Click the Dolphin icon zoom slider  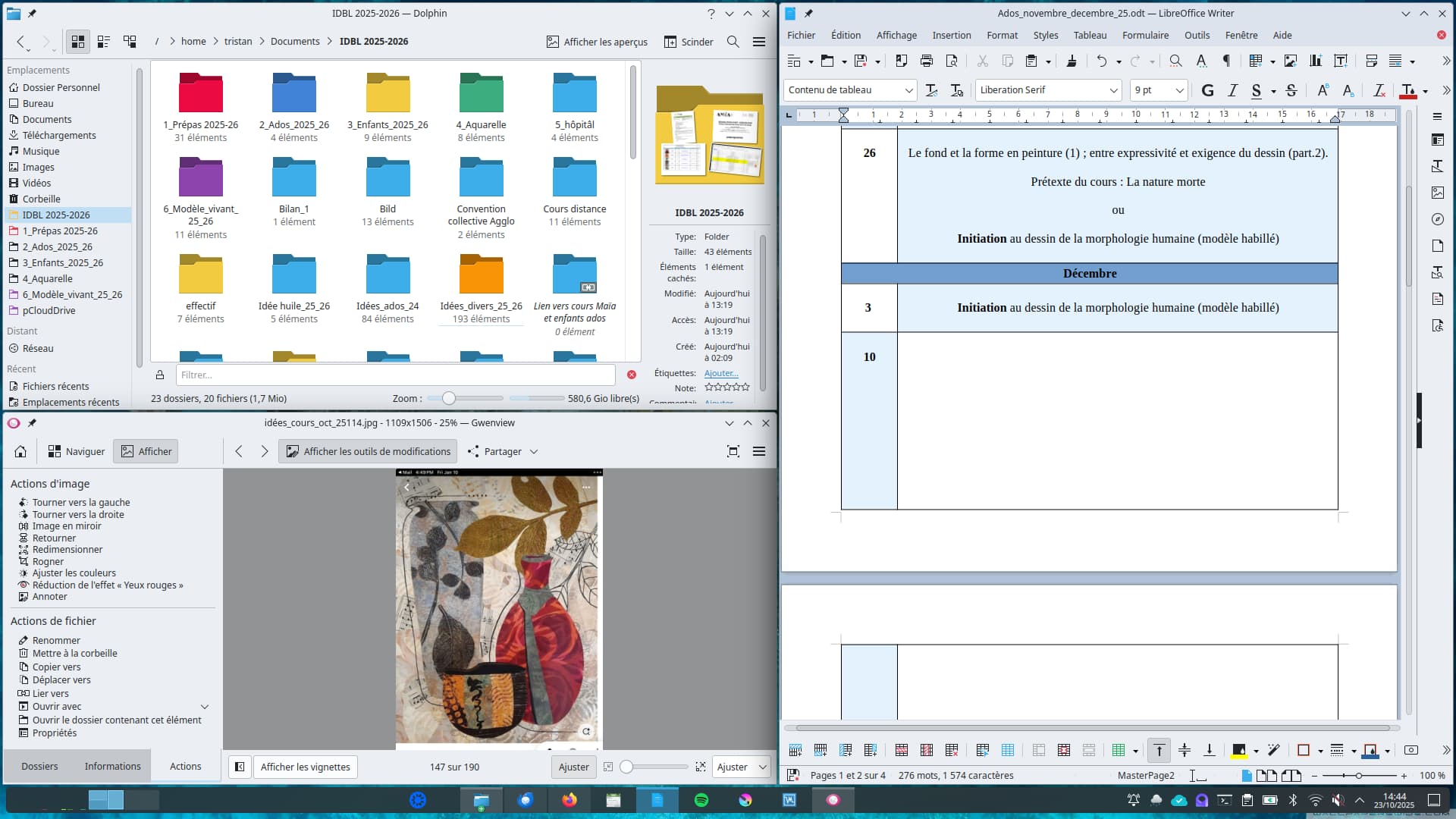click(x=449, y=399)
